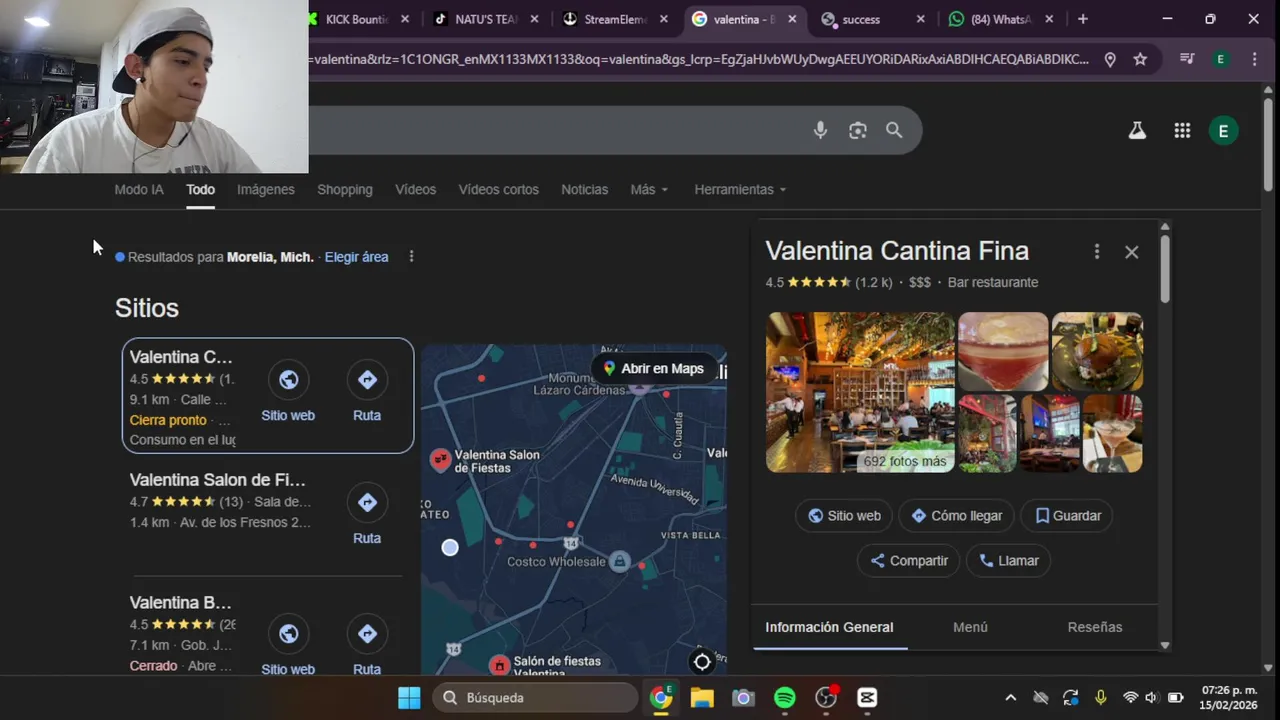Open CapCut from the taskbar
Screen dimensions: 1280x720
tap(867, 697)
